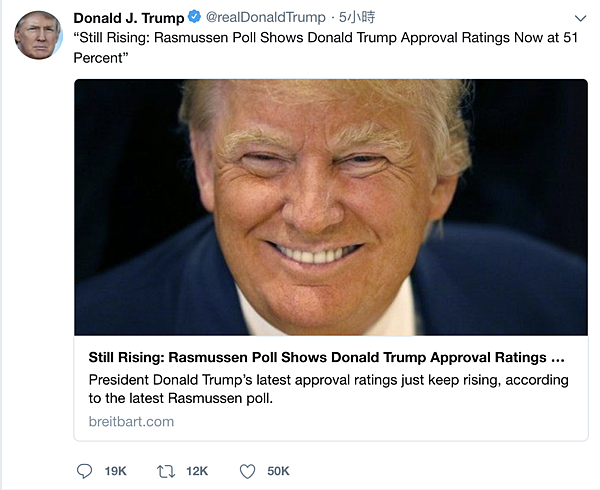600x490 pixels.
Task: Open the bold 'Still Rising' card headline
Action: click(x=326, y=357)
